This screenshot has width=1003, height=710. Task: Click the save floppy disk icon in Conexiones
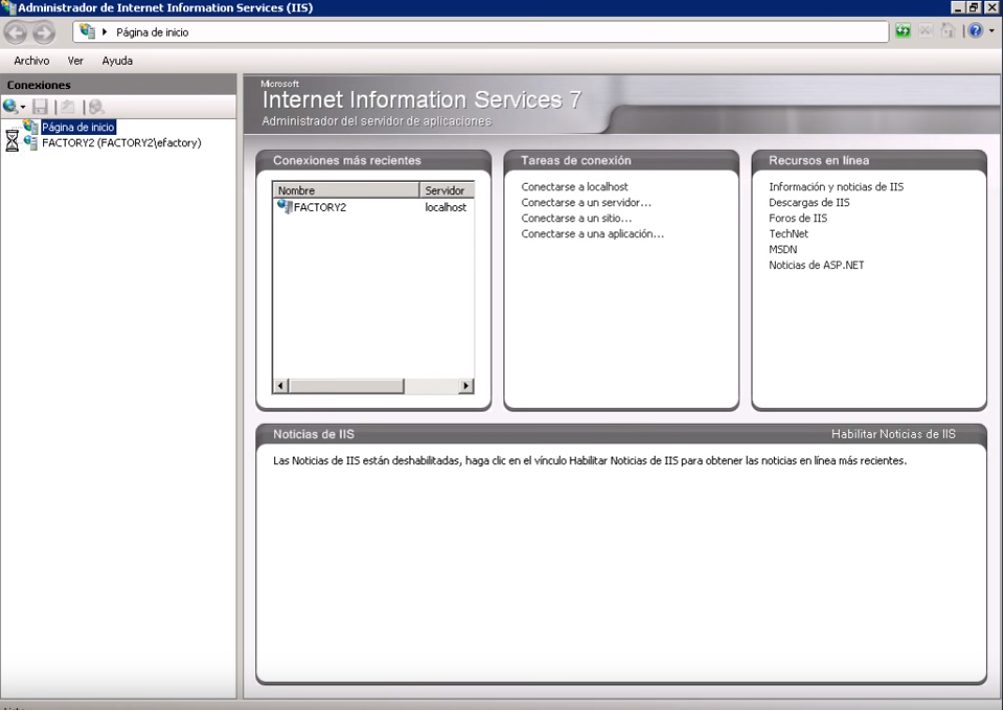click(40, 106)
